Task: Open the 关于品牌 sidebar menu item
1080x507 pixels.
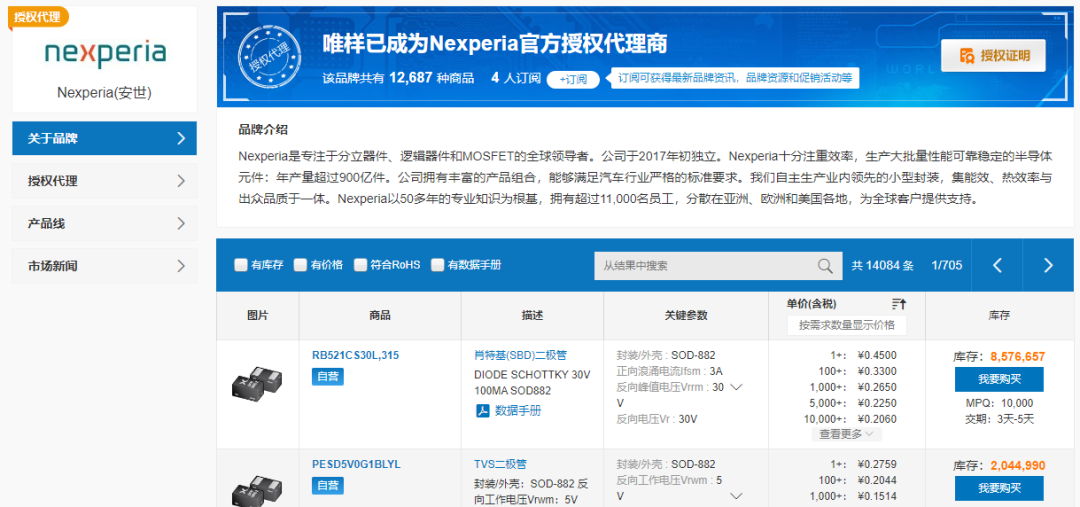Action: 105,138
